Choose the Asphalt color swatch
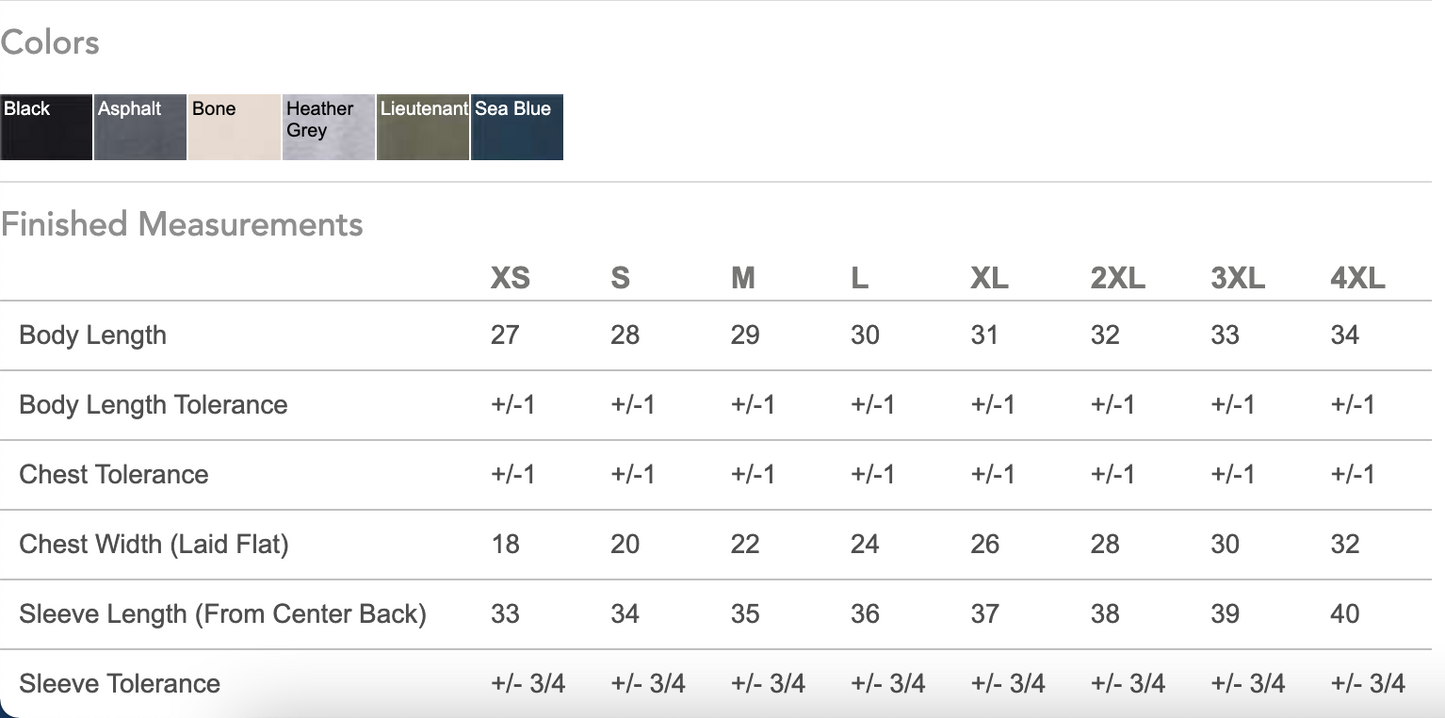This screenshot has height=718, width=1445. pyautogui.click(x=140, y=127)
